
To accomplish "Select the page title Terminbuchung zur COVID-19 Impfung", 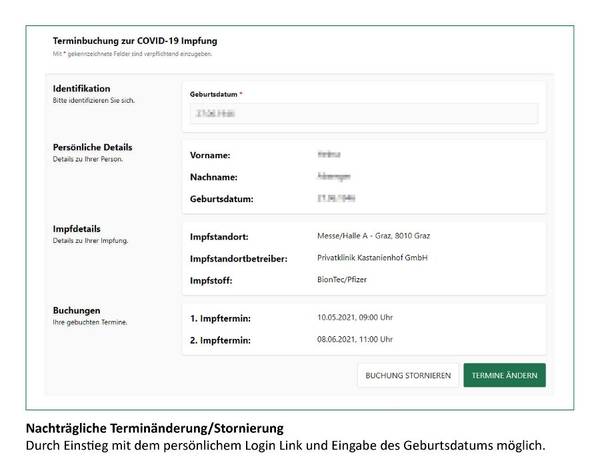I will (134, 41).
